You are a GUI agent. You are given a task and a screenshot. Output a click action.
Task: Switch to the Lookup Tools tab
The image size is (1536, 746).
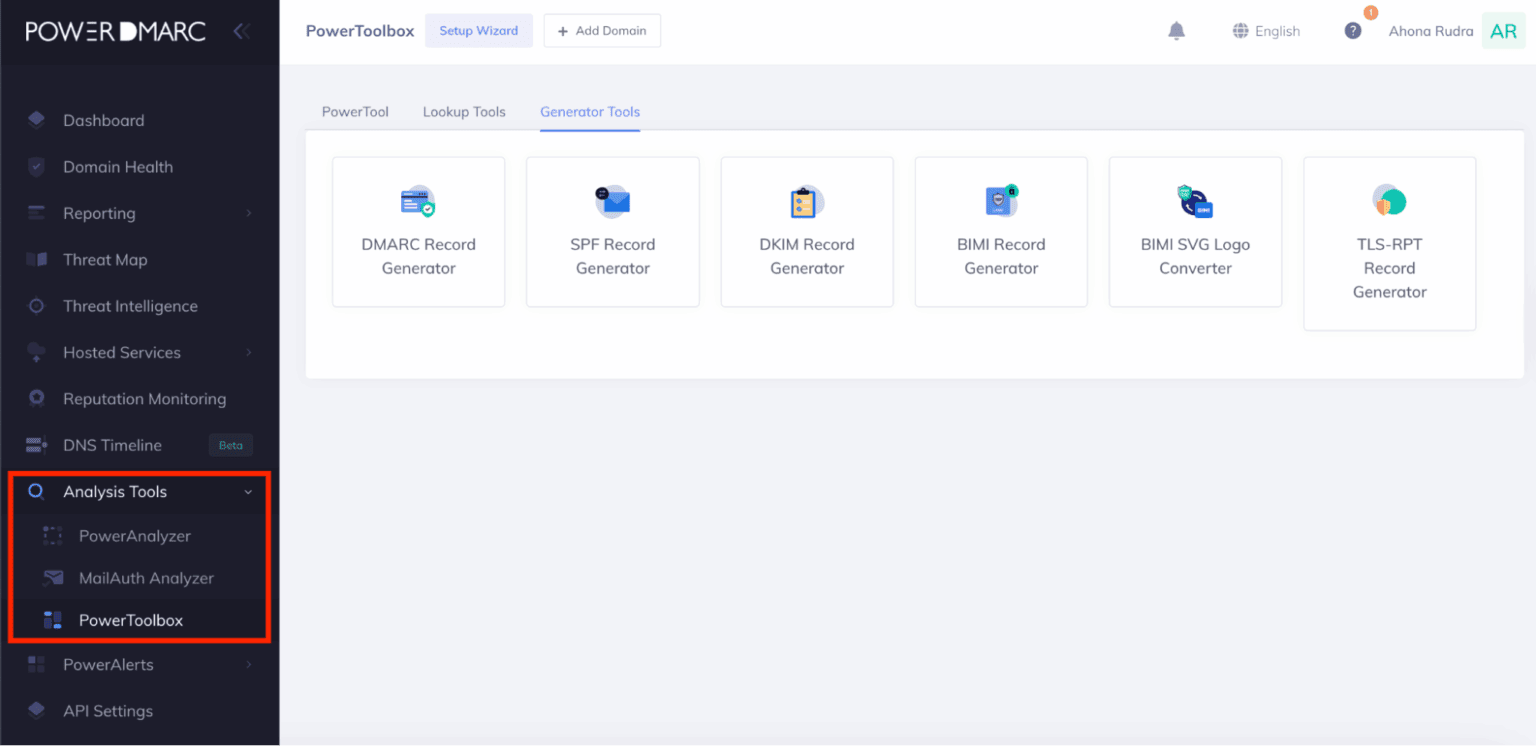464,111
